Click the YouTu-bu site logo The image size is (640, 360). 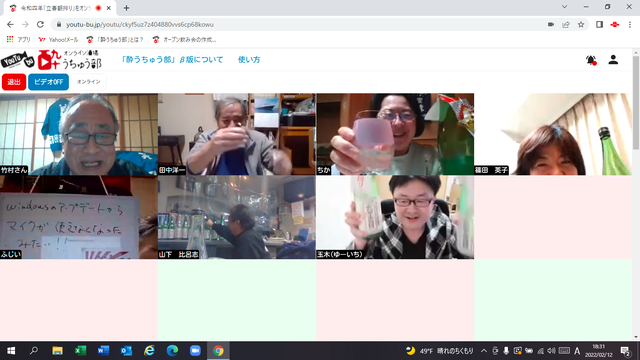coord(51,60)
